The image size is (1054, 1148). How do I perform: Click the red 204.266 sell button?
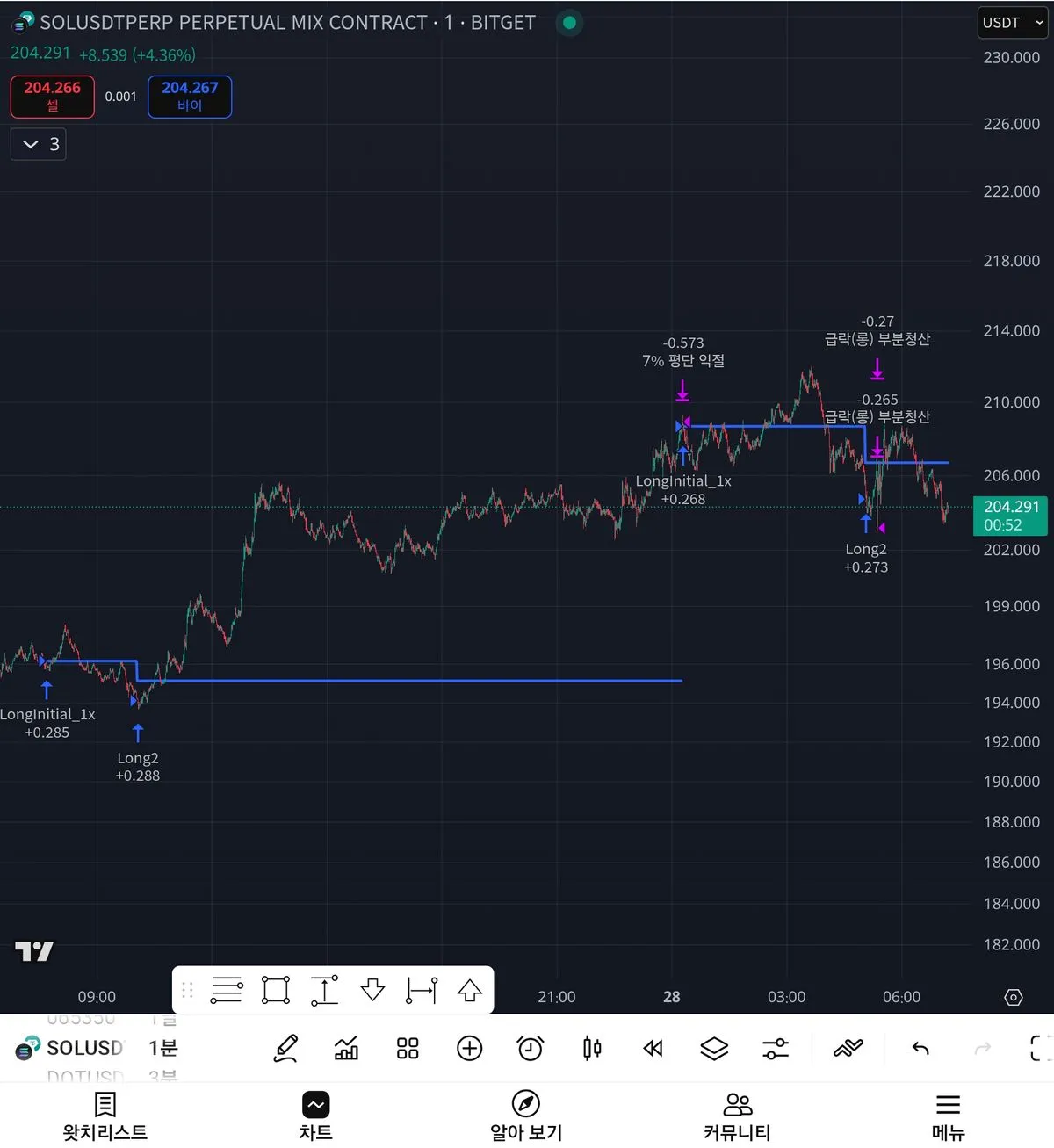[x=53, y=97]
